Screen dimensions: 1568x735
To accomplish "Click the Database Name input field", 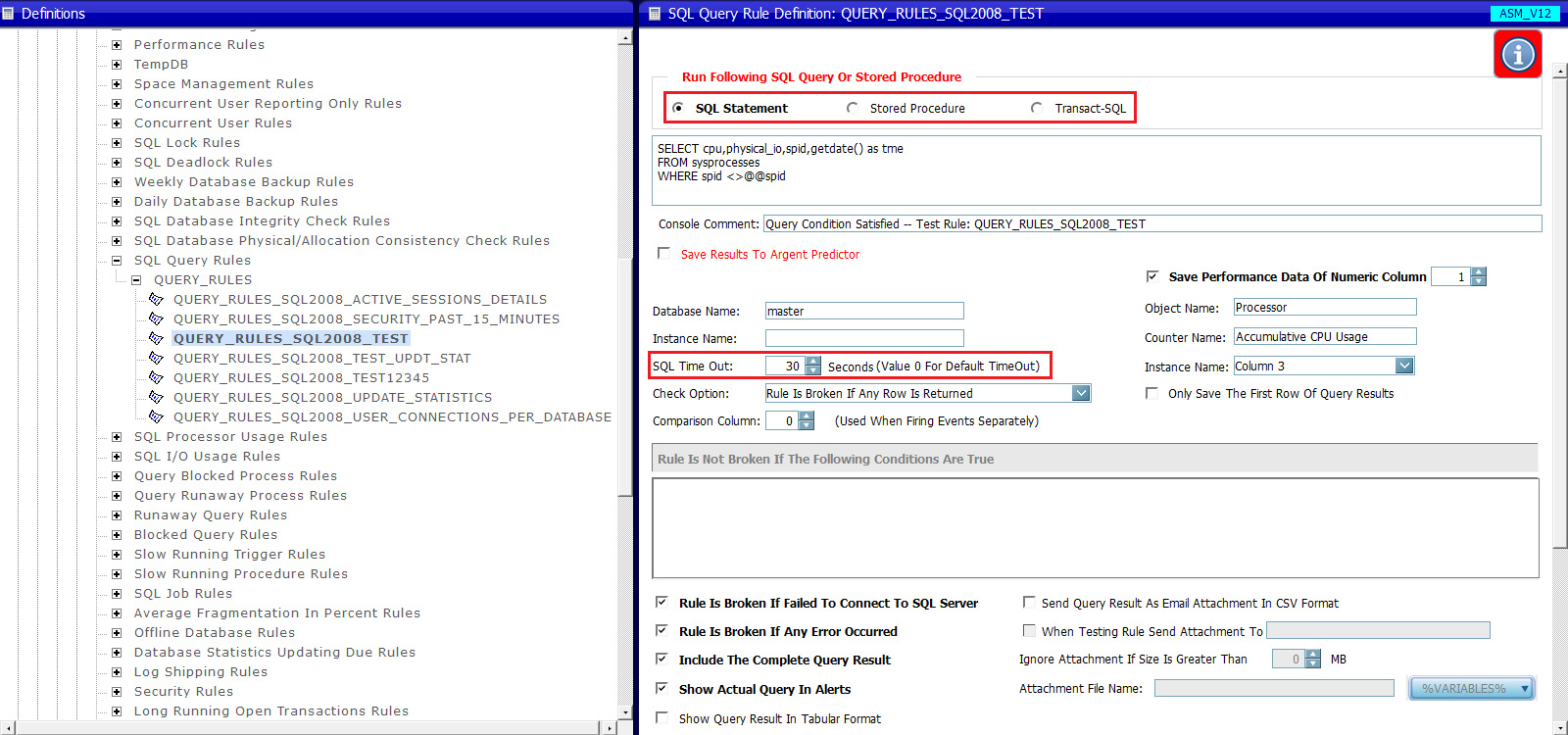I will pyautogui.click(x=863, y=311).
